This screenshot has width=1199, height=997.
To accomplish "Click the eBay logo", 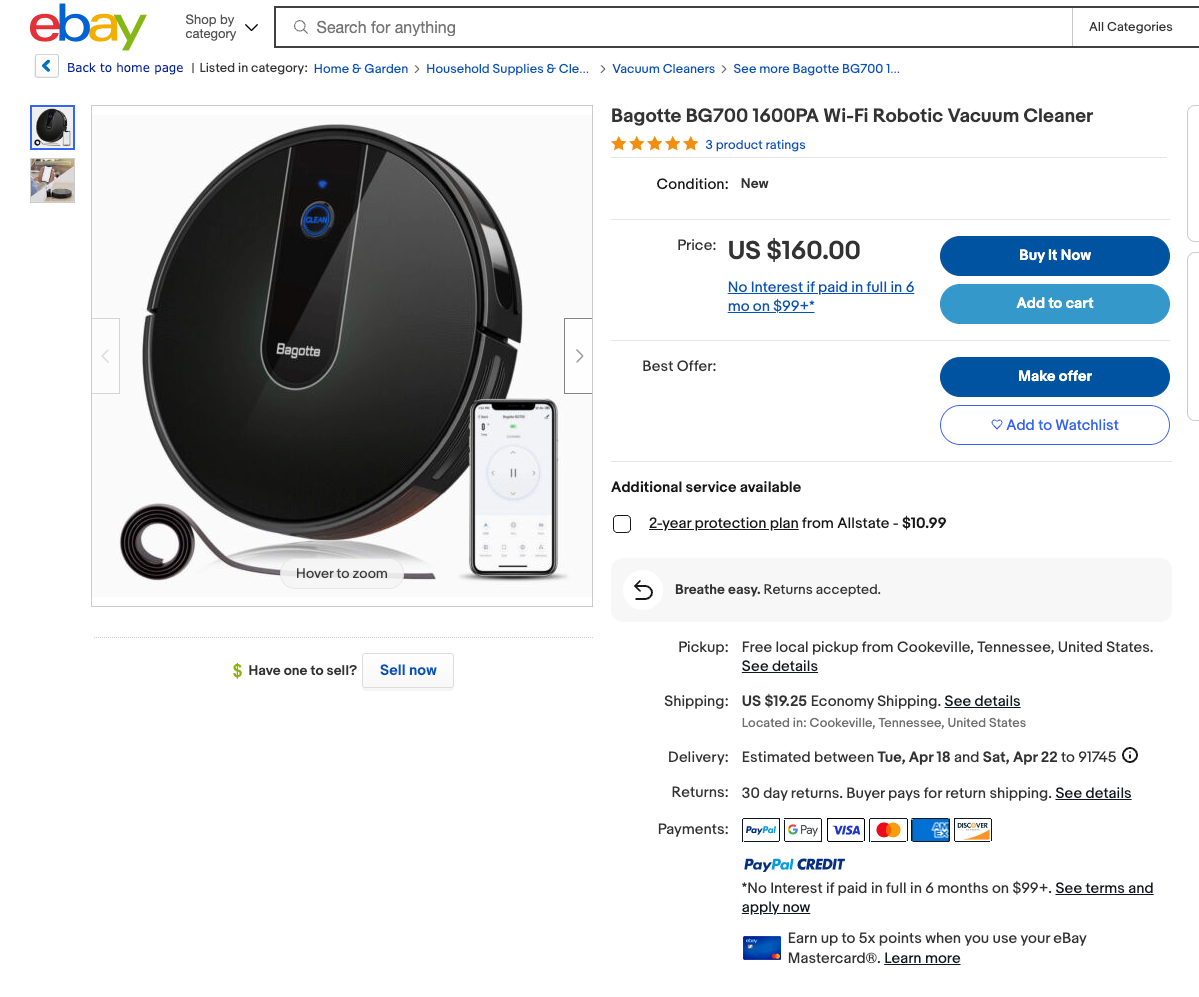I will [88, 28].
